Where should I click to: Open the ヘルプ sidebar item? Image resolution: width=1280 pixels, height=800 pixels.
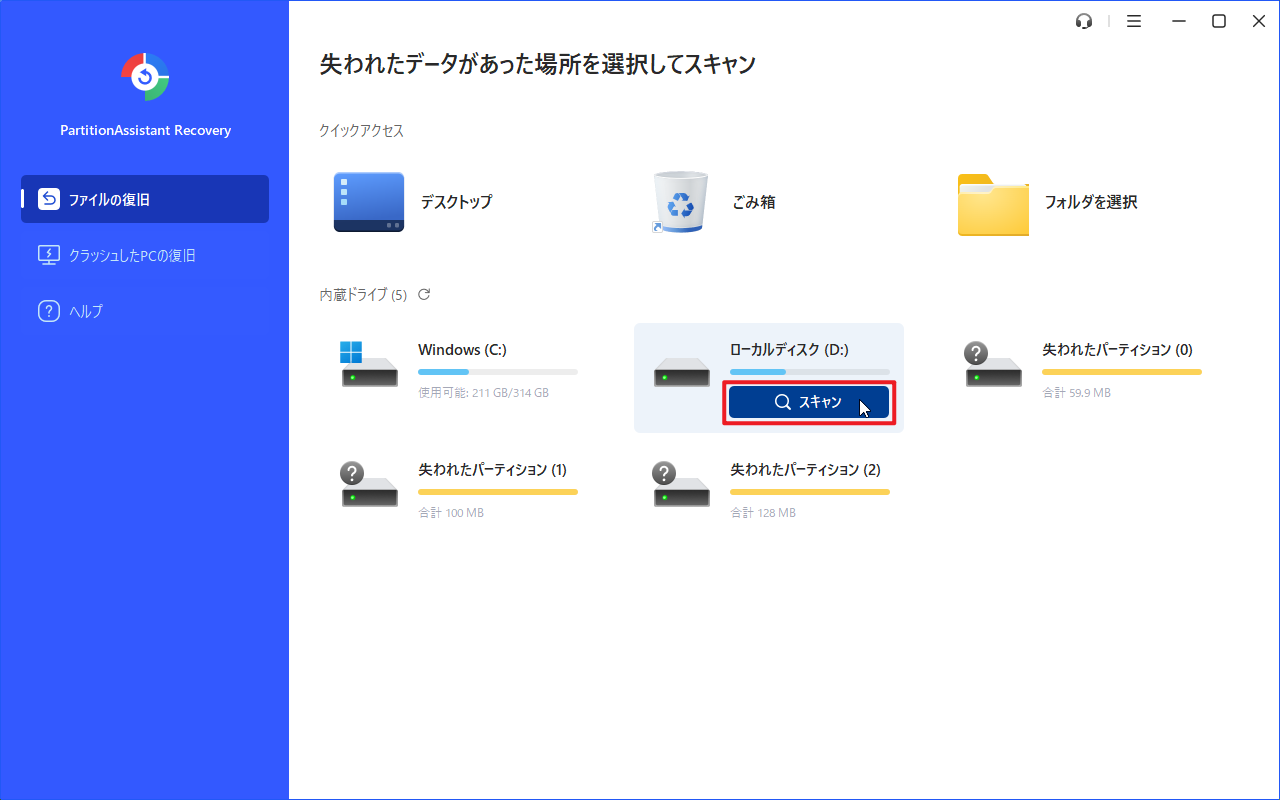[x=85, y=311]
